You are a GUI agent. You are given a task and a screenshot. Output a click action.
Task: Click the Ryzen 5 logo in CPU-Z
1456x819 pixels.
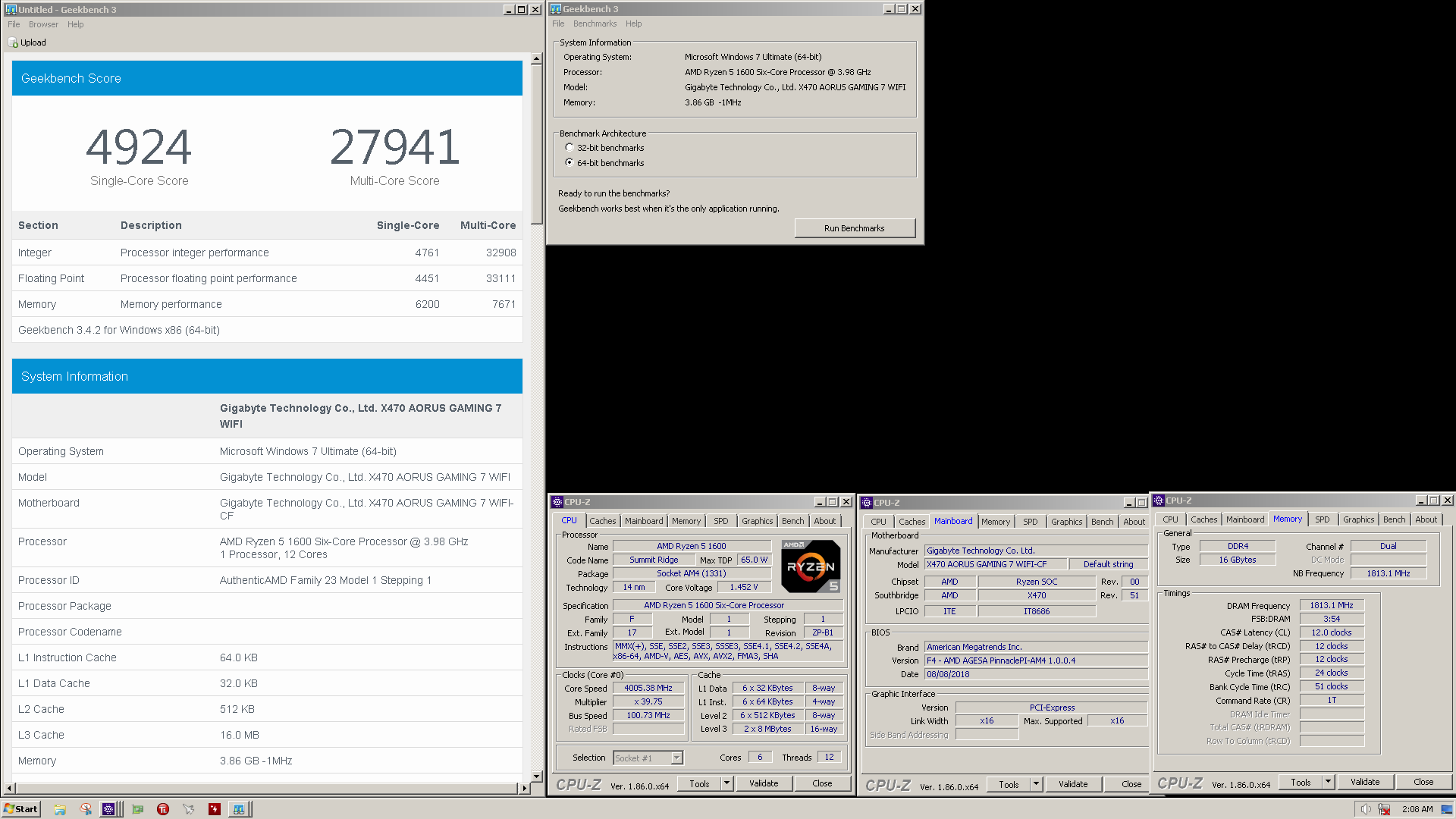point(811,566)
